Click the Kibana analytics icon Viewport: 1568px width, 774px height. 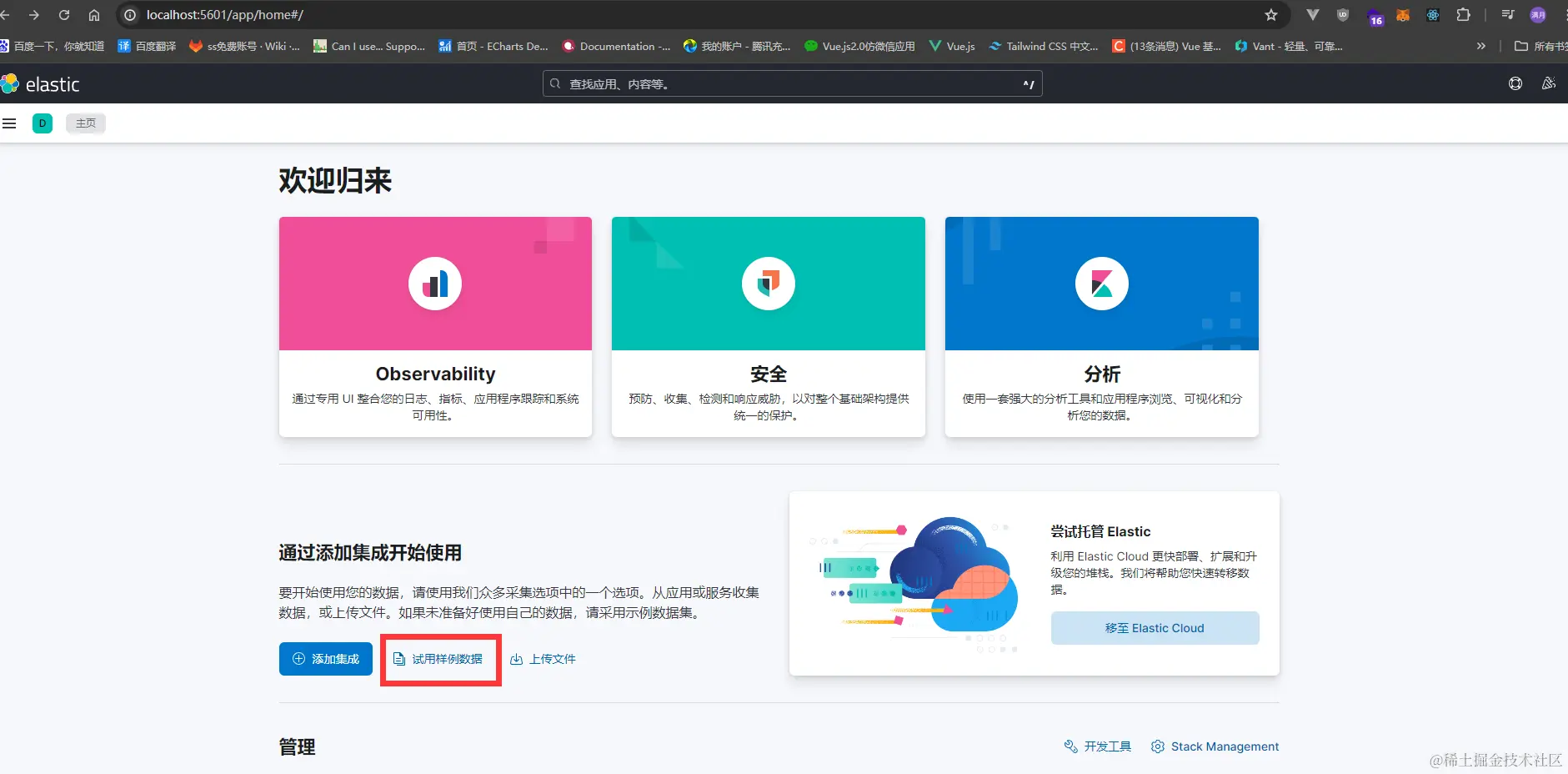[1102, 284]
